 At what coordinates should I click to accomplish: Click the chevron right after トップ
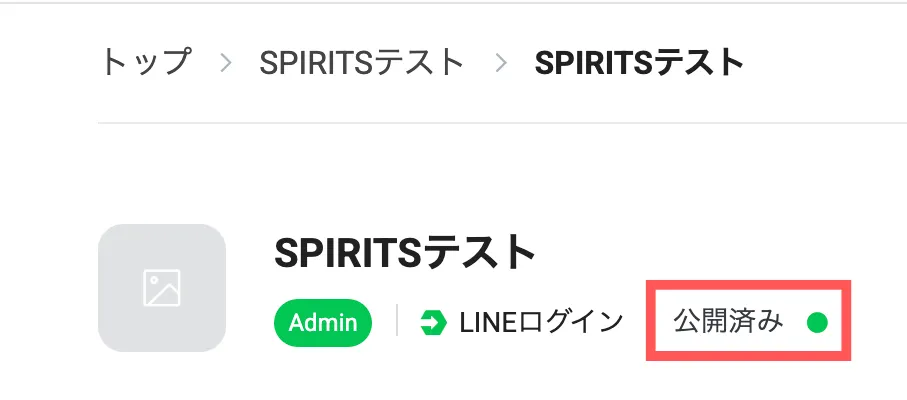coord(226,64)
